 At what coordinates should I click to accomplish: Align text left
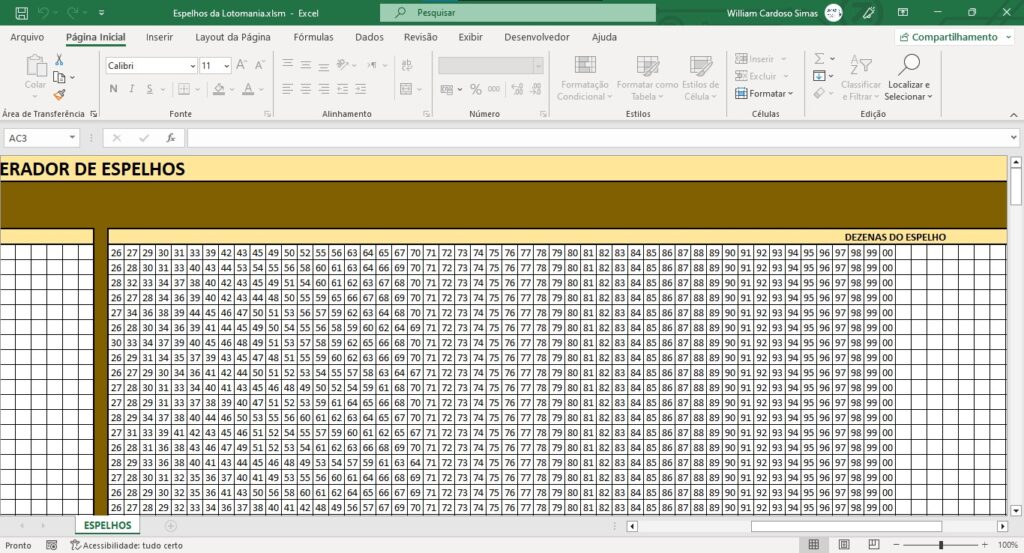(287, 89)
